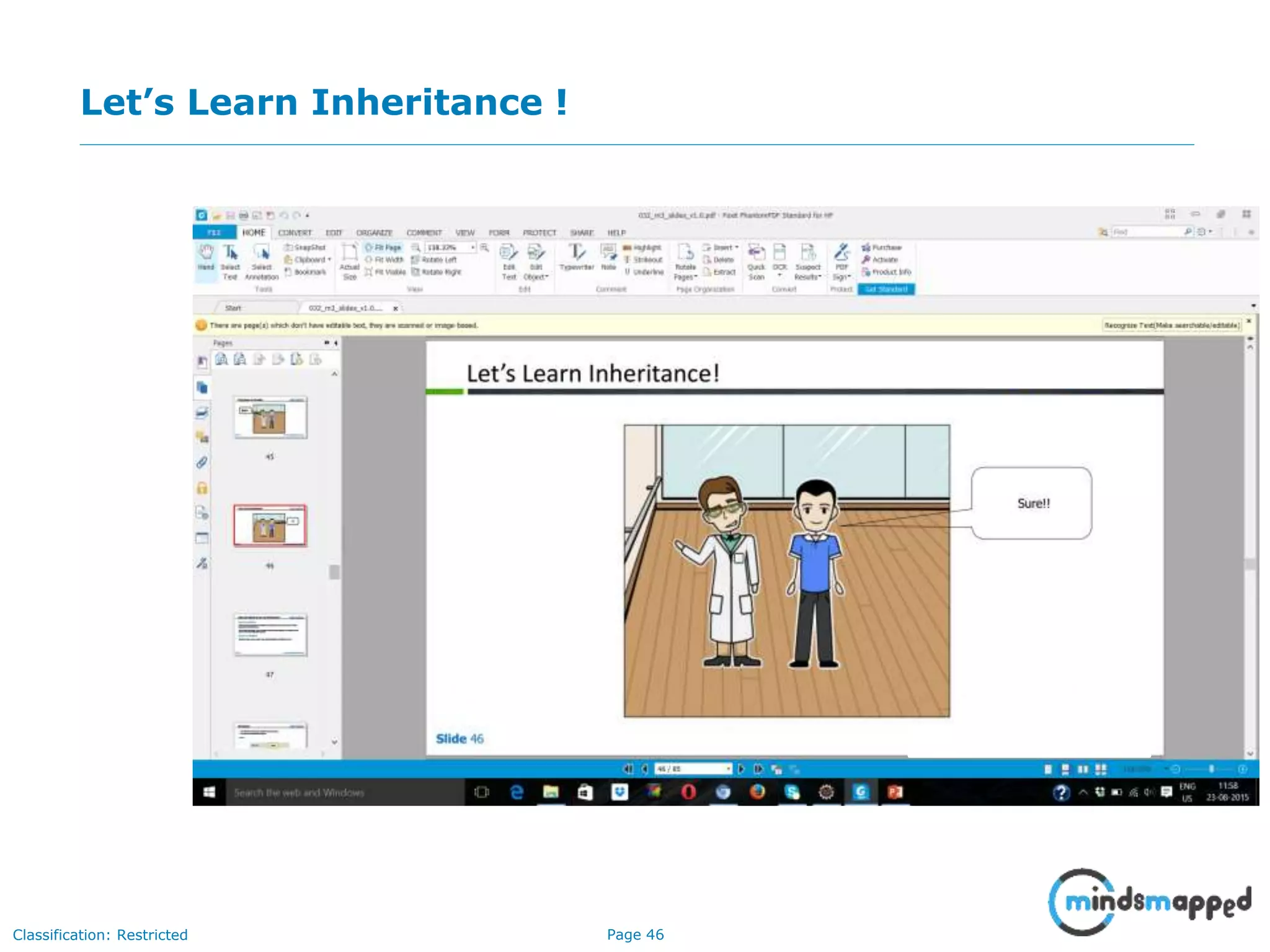
Task: Click the Quick Scan button
Action: (756, 262)
